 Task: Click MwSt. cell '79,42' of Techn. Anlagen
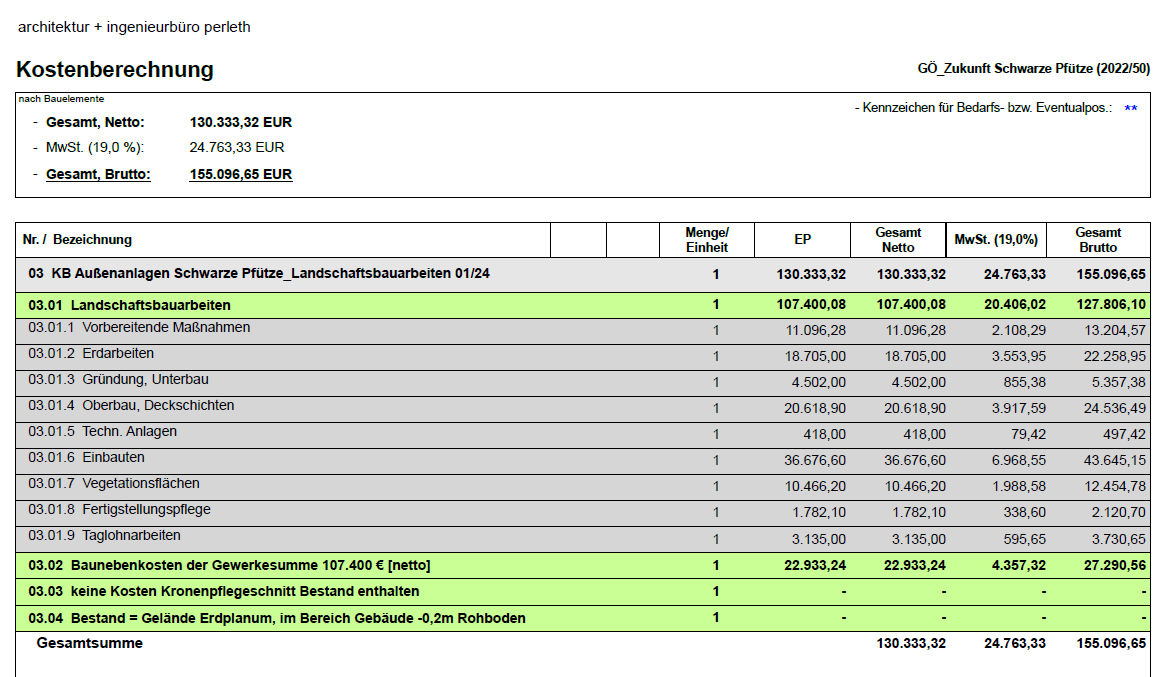pyautogui.click(x=1028, y=435)
